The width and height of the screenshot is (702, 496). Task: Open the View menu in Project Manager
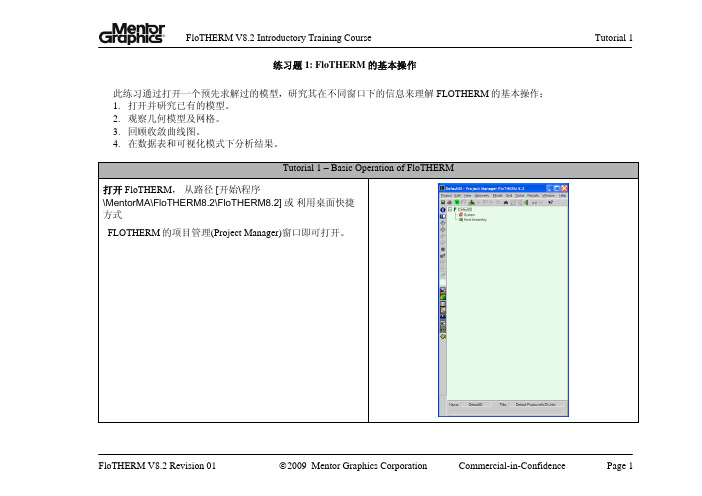coord(467,196)
